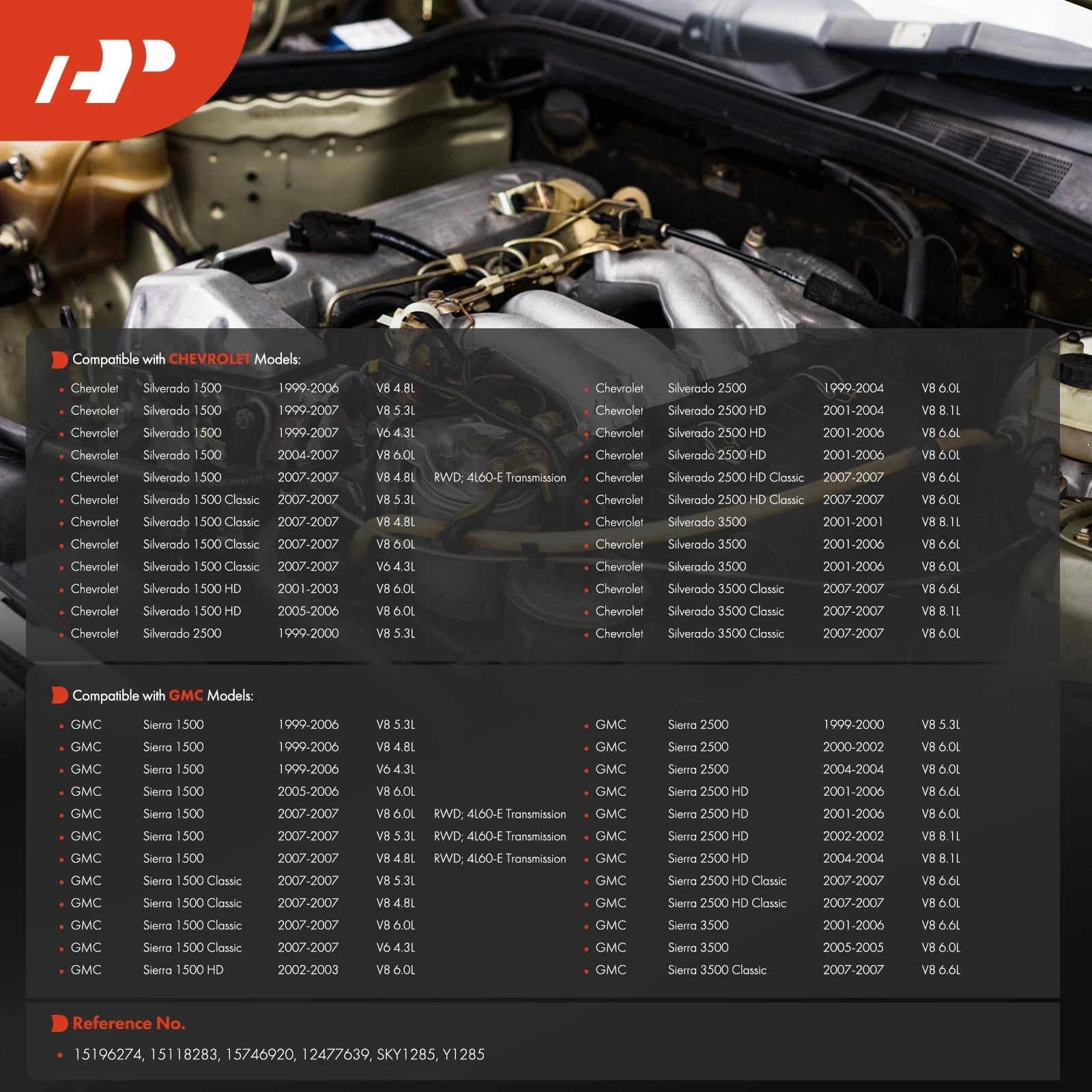Click the red marker beside Reference No.

[x=59, y=1023]
